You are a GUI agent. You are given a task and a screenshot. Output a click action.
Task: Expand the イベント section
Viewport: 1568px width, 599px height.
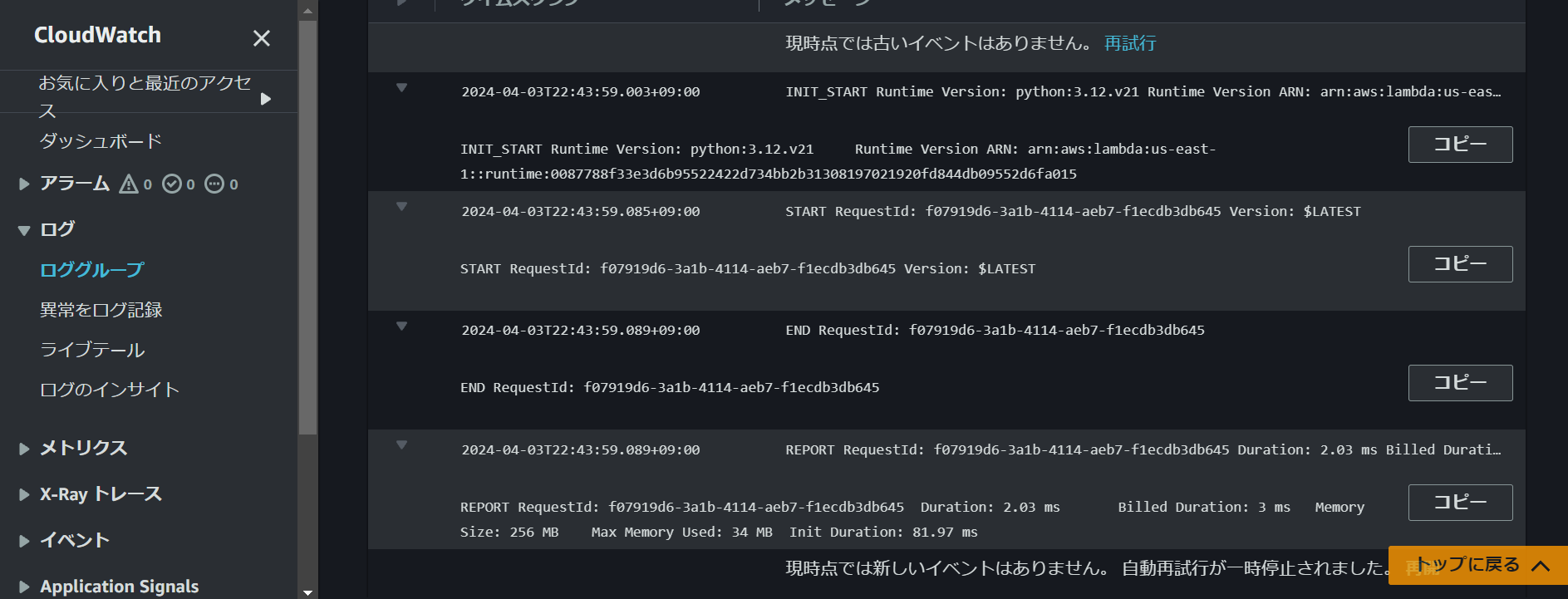(24, 541)
